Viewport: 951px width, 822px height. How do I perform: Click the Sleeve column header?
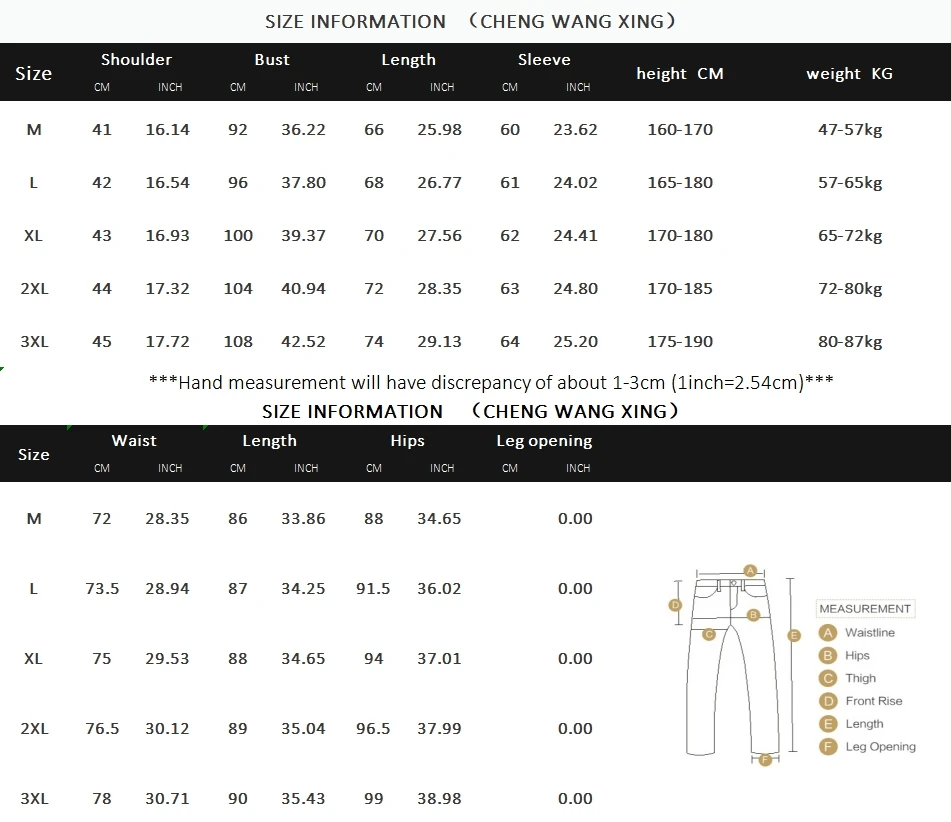coord(544,59)
